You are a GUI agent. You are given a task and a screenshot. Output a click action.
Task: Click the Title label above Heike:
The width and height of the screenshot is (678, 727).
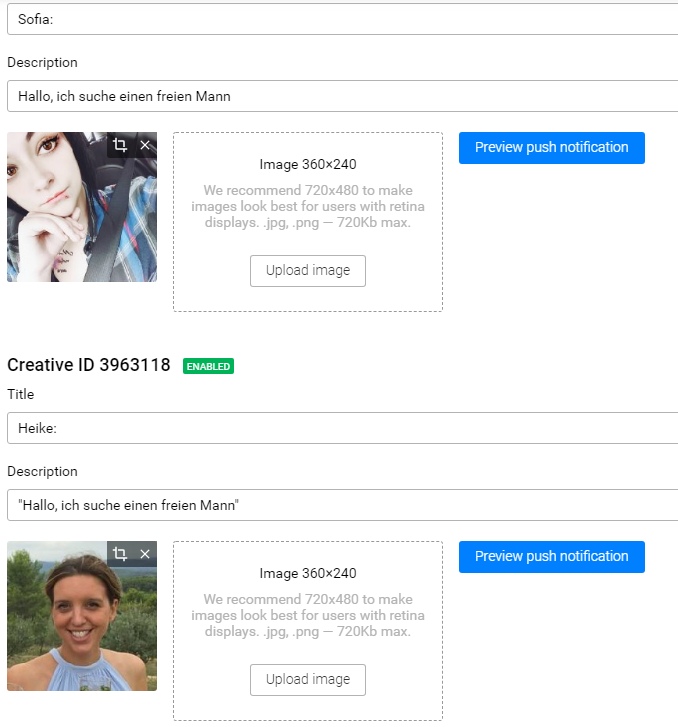21,394
